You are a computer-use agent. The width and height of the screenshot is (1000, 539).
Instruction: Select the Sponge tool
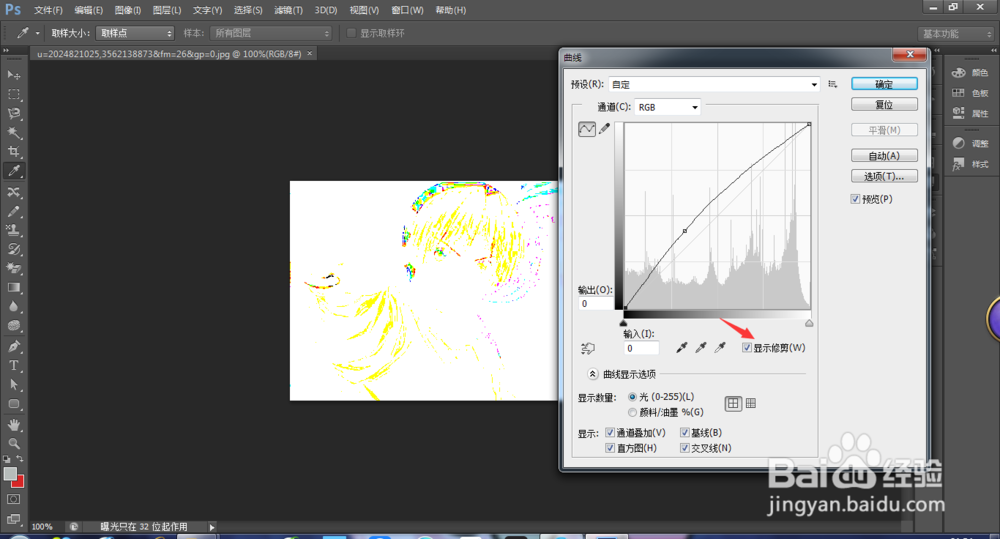[x=13, y=326]
